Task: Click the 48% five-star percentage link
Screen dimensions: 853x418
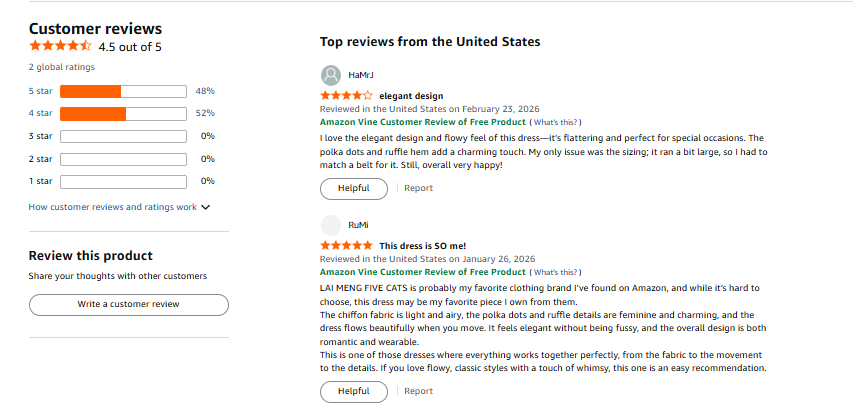Action: point(205,91)
